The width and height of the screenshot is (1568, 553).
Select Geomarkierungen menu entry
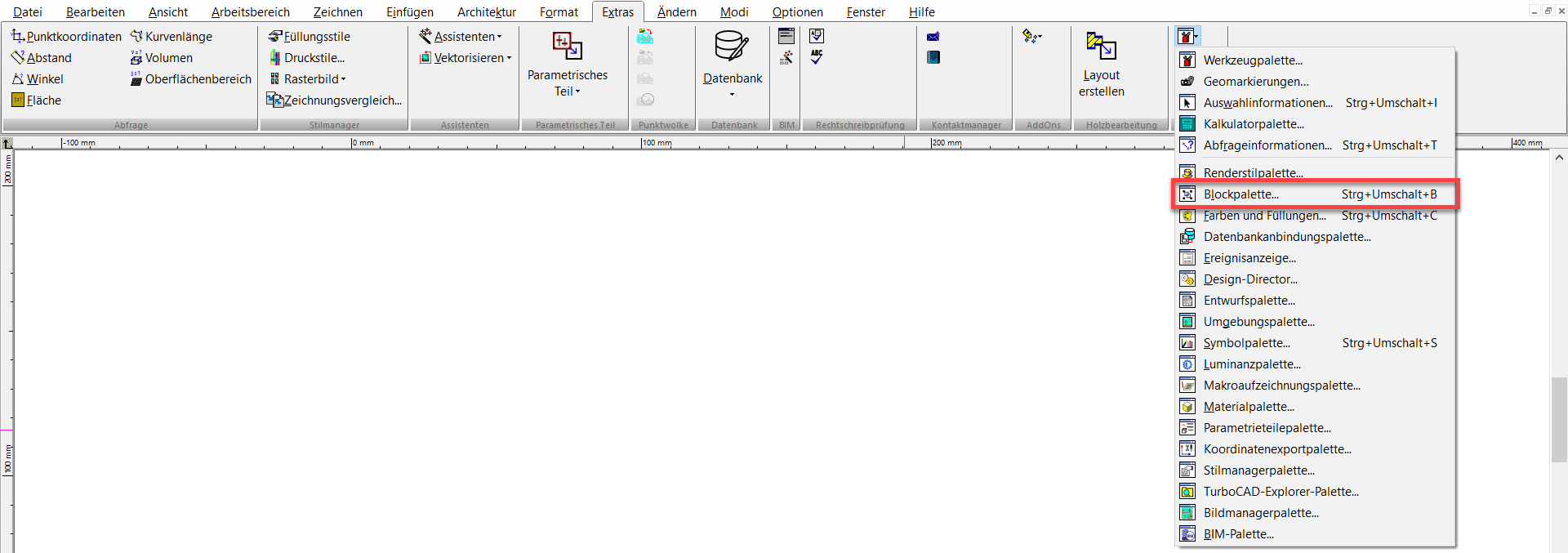[x=1315, y=82]
